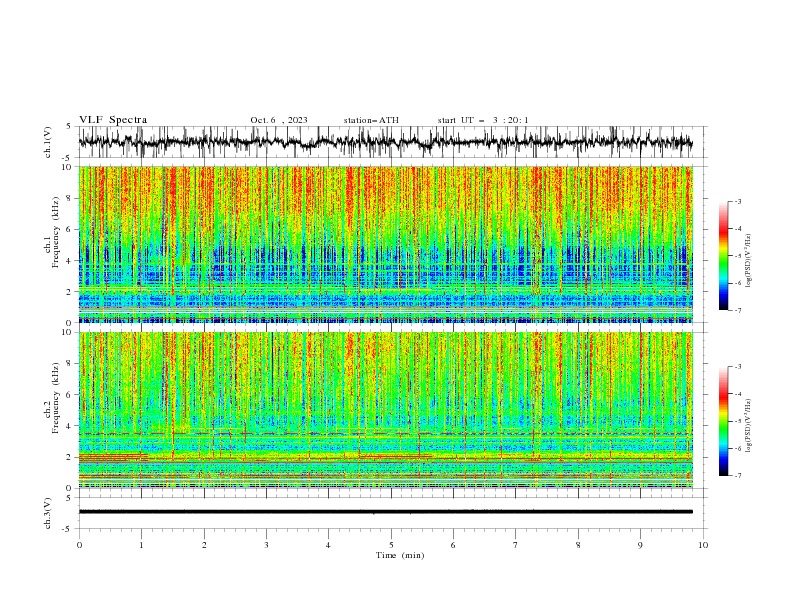792x612 pixels.
Task: Click the 8 kHz tick label on ch.1 frequency axis
Action: [69, 198]
